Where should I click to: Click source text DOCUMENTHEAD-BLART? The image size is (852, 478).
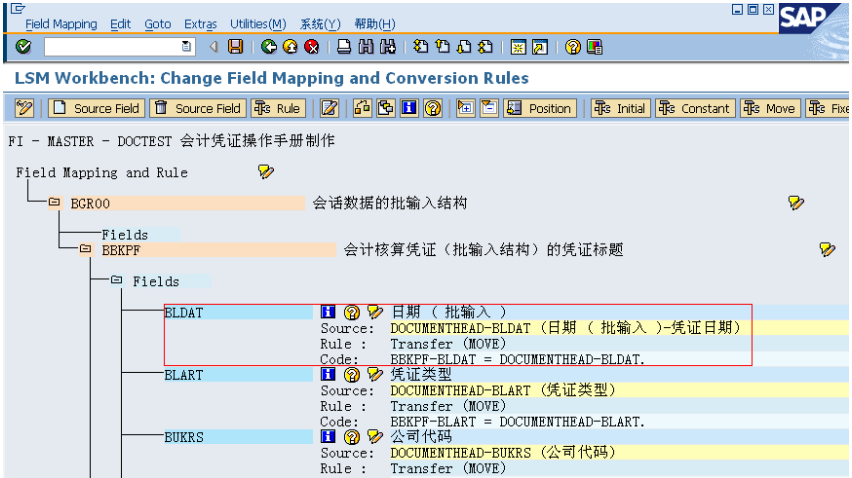pyautogui.click(x=460, y=391)
